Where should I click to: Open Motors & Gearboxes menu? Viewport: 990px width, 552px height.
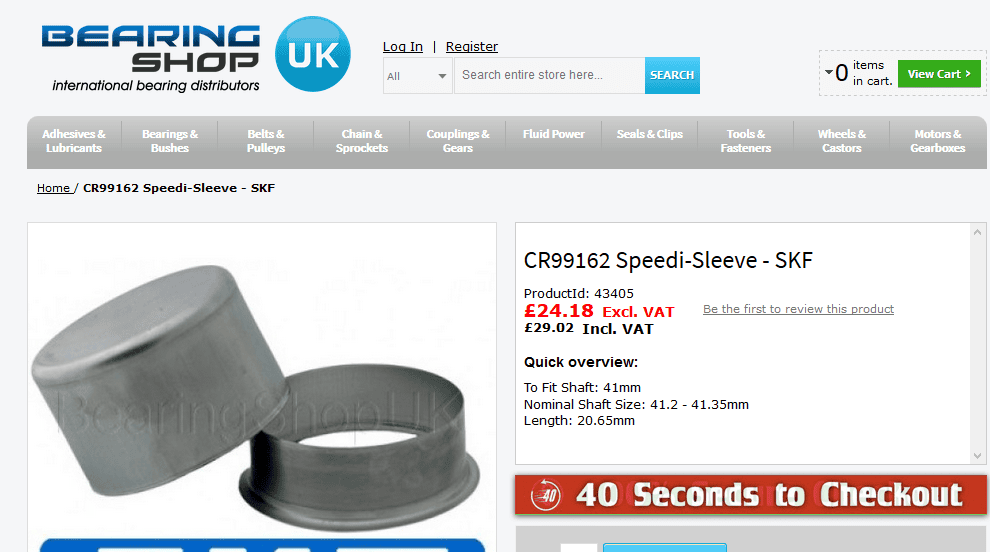coord(938,141)
